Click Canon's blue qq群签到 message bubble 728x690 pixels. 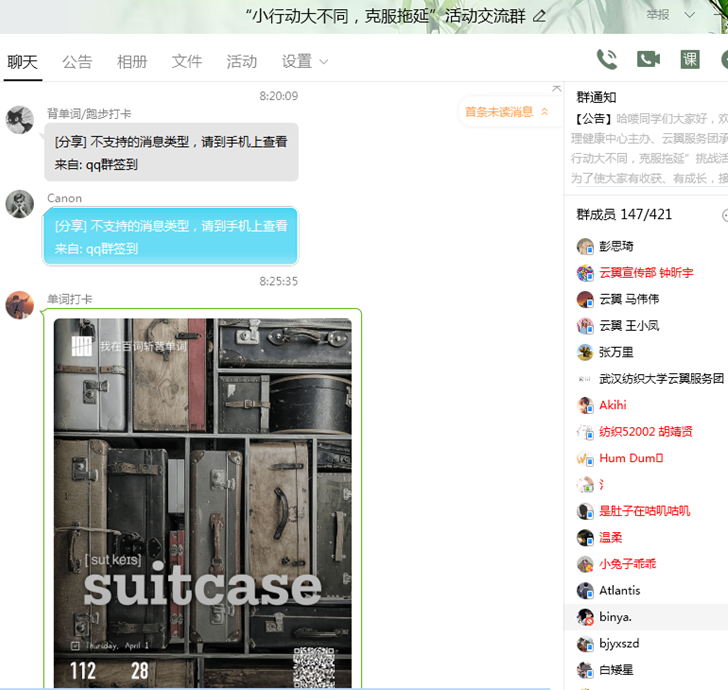(x=170, y=237)
